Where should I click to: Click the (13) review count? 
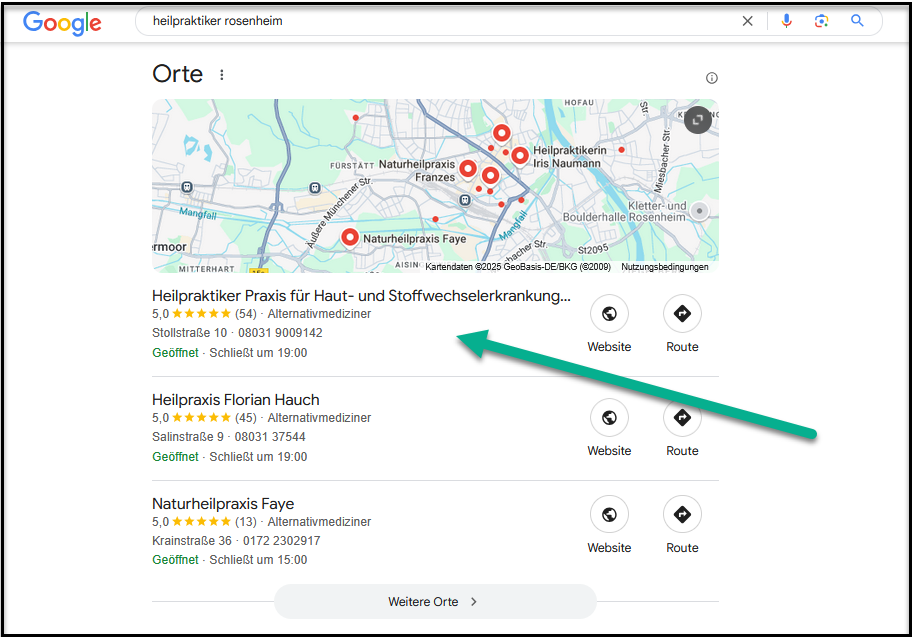pos(245,522)
